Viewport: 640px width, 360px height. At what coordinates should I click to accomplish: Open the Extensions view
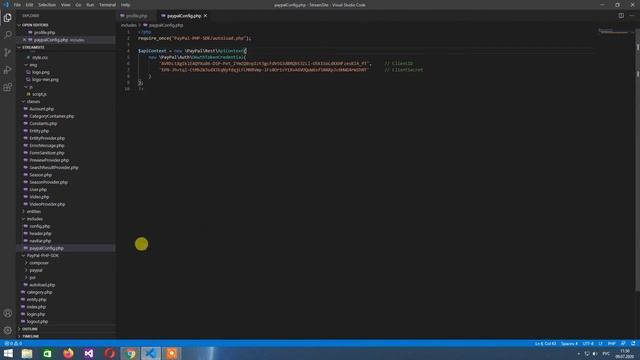[x=7, y=87]
